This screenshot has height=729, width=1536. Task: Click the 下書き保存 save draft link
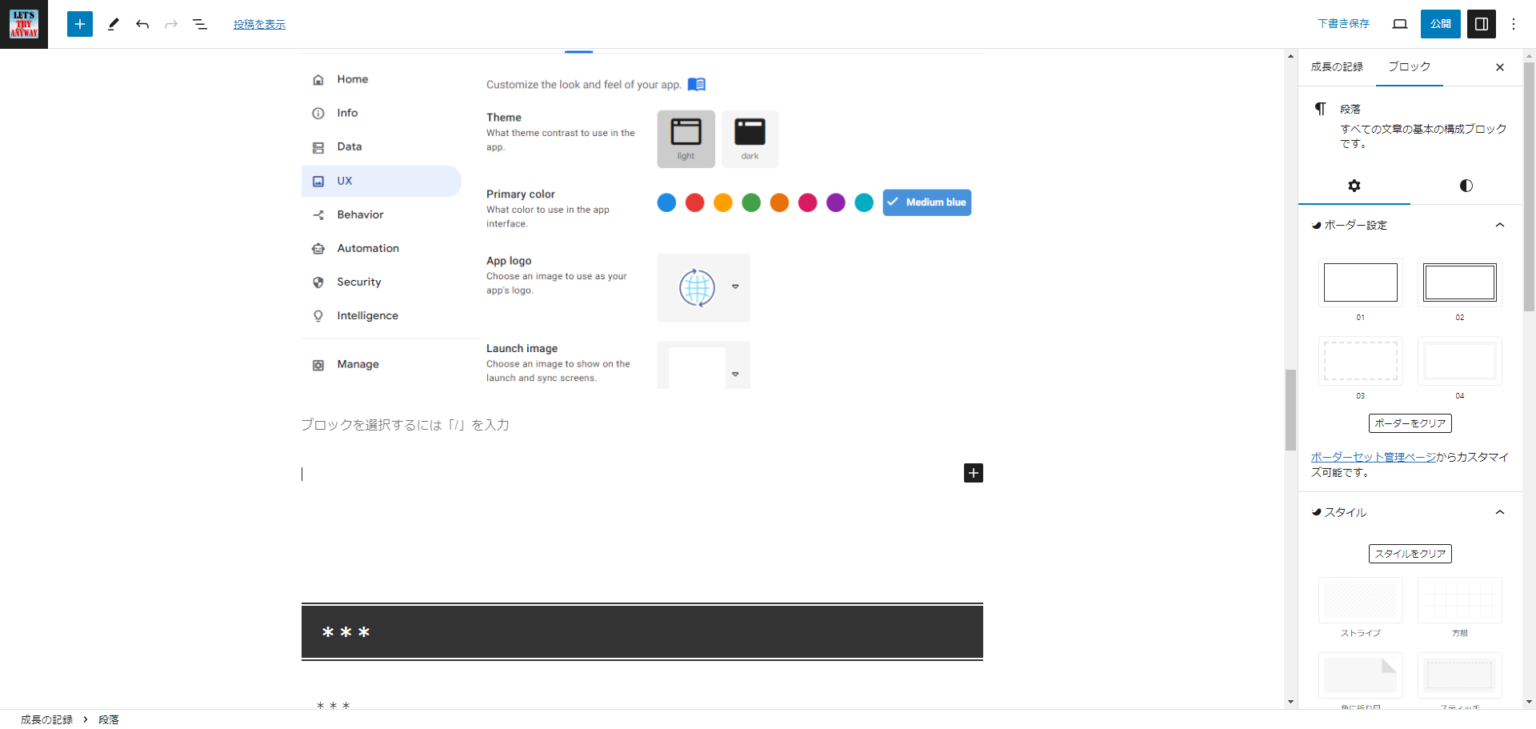coord(1343,24)
